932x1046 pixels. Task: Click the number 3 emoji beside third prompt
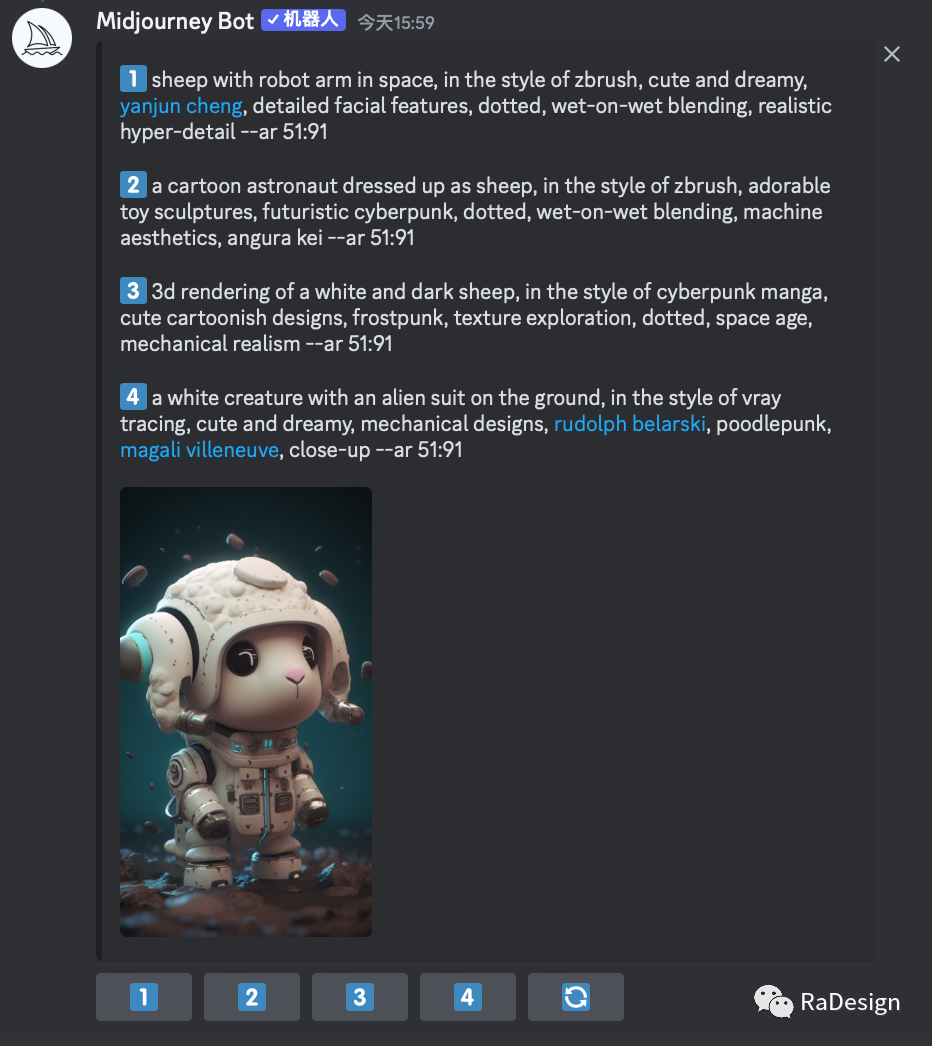[133, 291]
